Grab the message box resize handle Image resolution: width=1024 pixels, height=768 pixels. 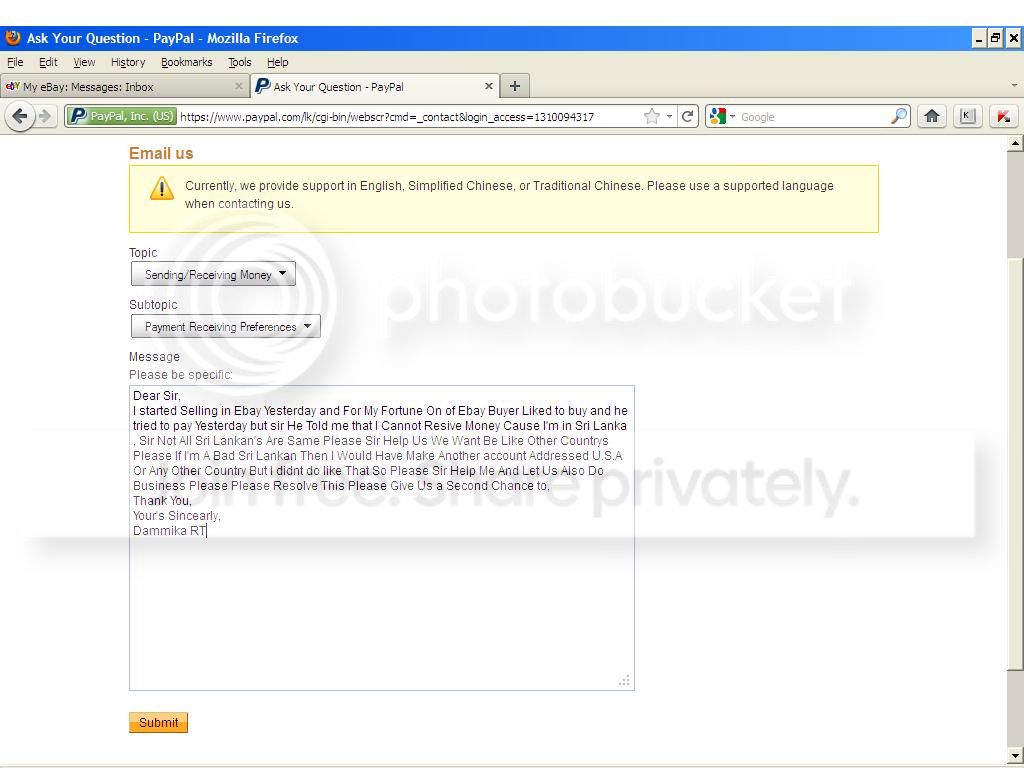pyautogui.click(x=624, y=680)
